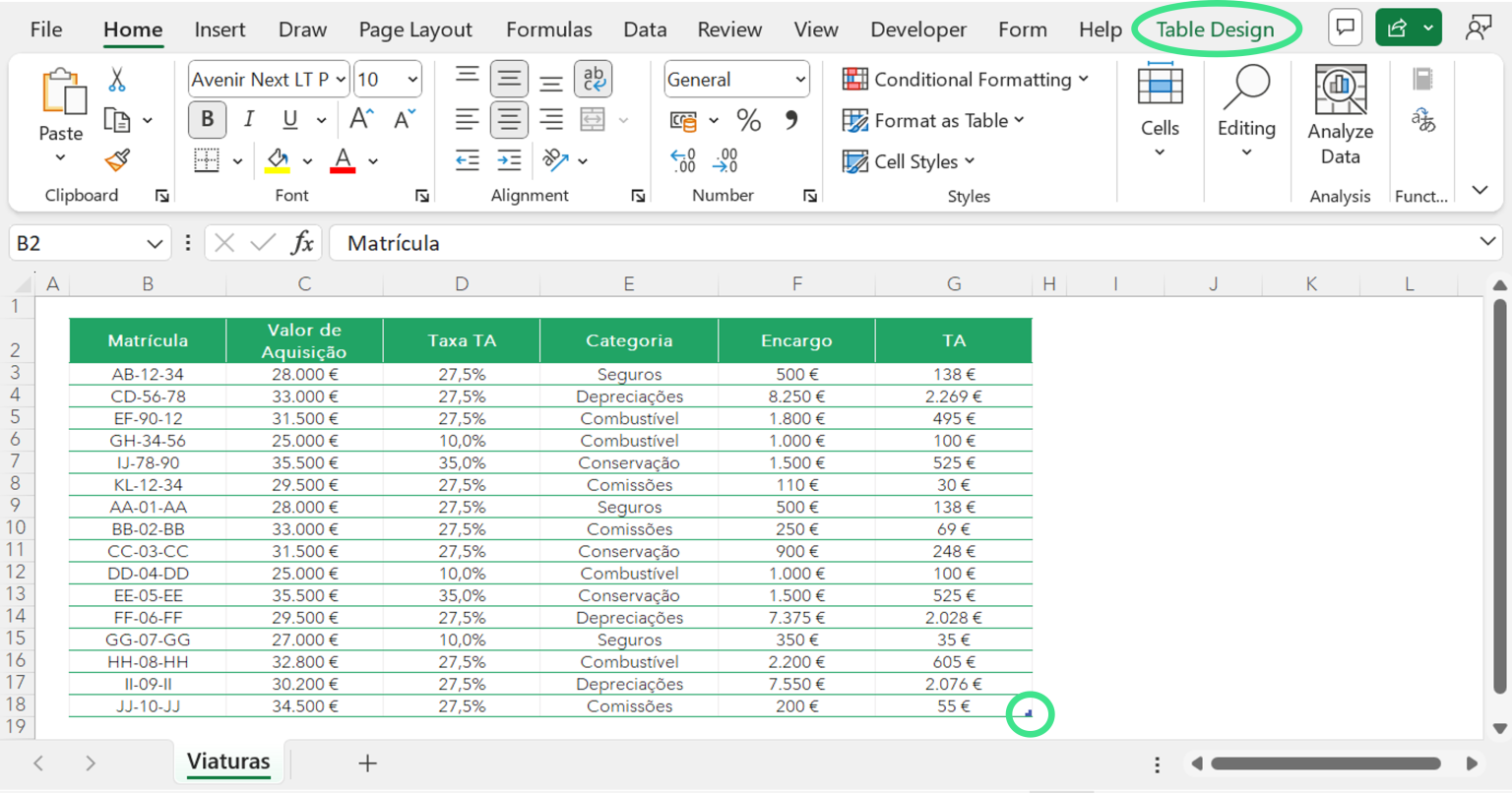1512x793 pixels.
Task: Open the Formulas ribbon tab
Action: coord(548,29)
